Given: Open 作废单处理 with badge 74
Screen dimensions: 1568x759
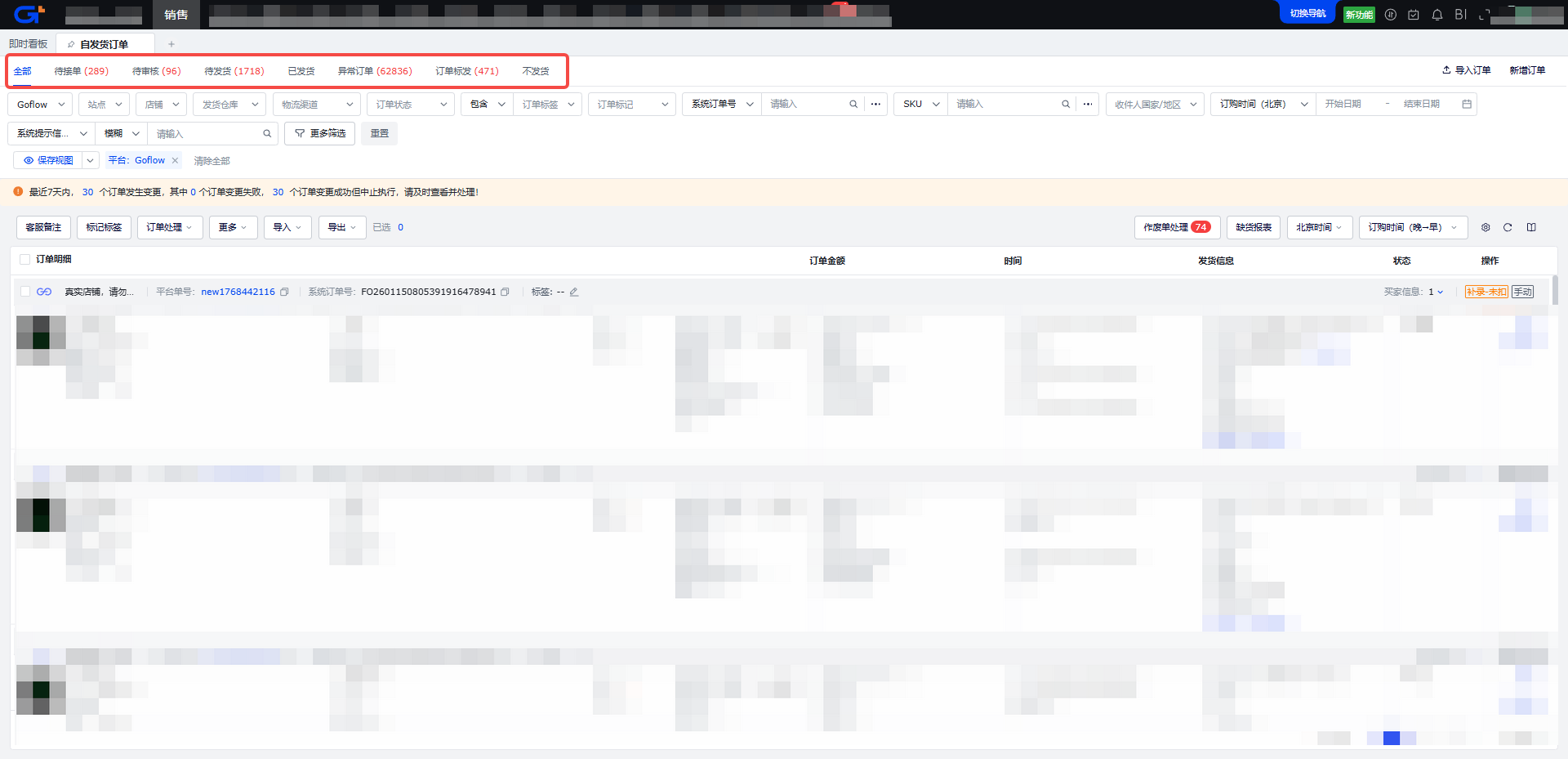Looking at the screenshot, I should [1177, 228].
